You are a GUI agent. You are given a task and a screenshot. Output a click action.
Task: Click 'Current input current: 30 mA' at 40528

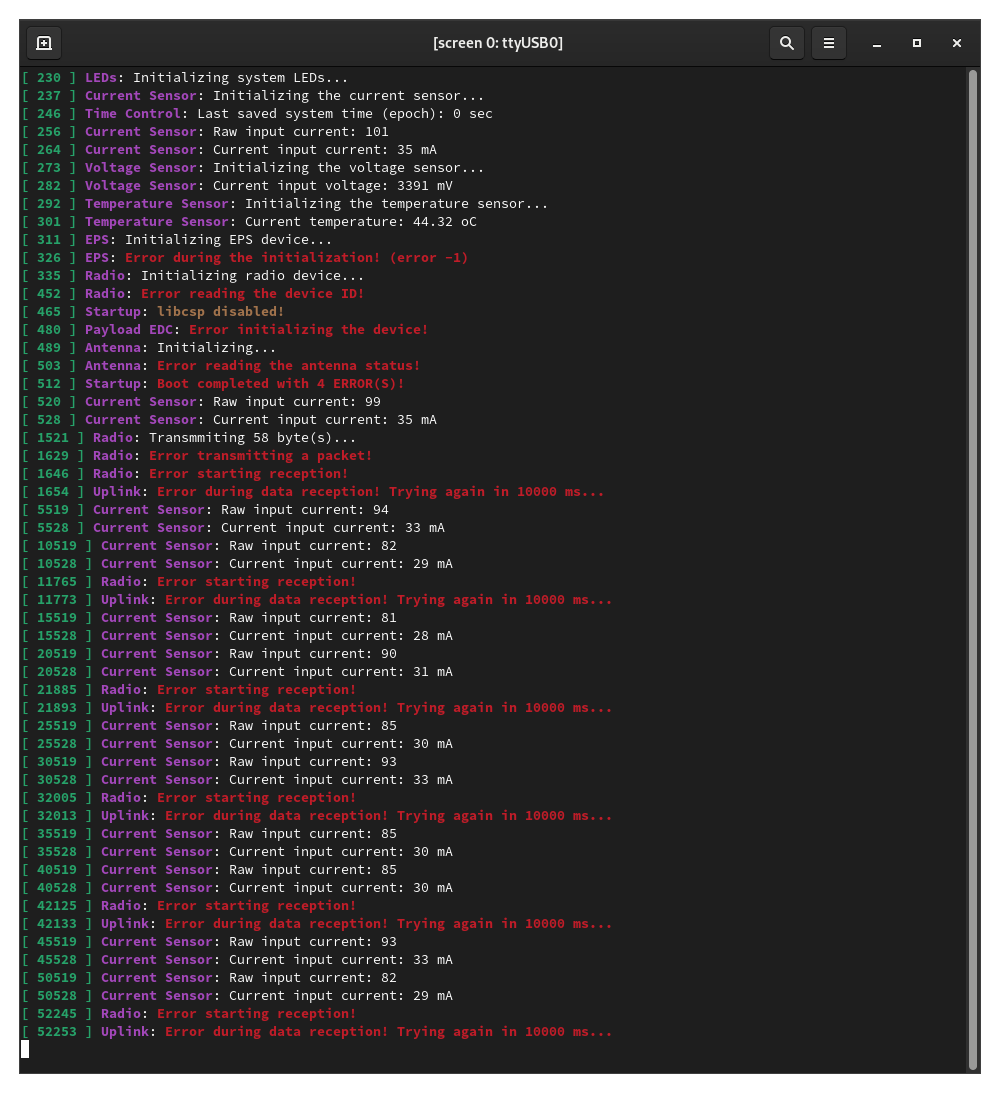click(x=341, y=888)
